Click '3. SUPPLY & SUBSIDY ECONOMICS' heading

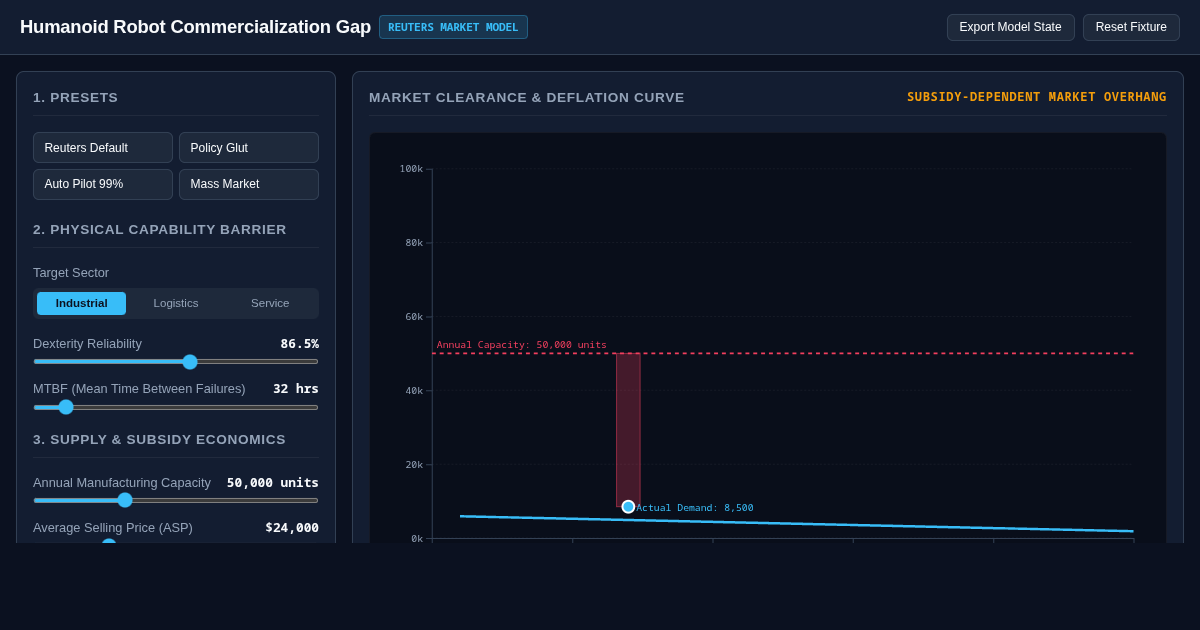159,439
